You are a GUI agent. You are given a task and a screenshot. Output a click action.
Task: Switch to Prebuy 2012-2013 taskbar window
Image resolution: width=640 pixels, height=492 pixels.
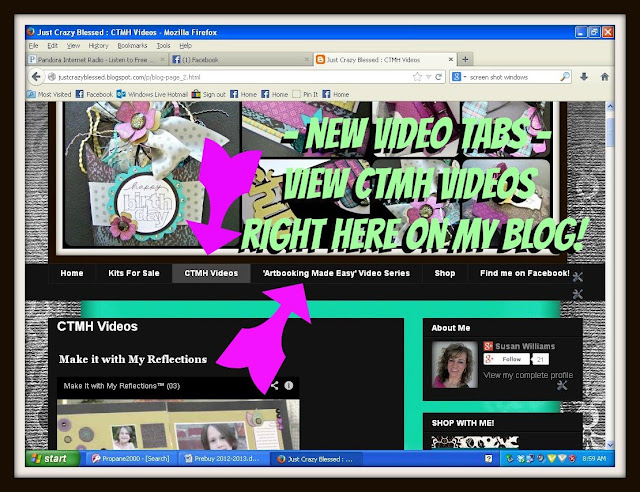[x=223, y=459]
